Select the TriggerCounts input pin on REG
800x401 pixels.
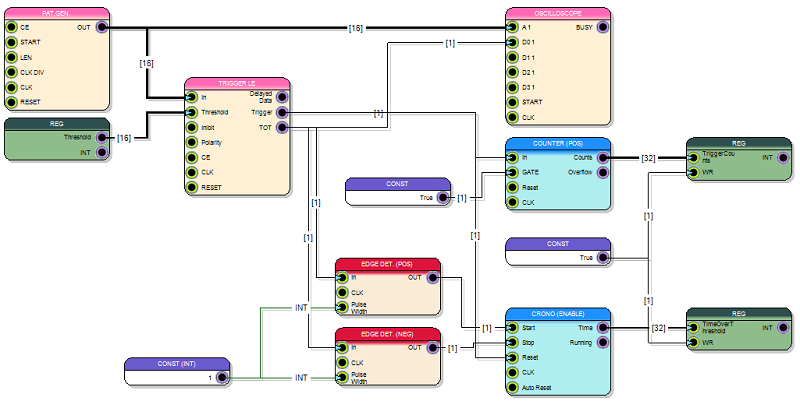point(693,158)
